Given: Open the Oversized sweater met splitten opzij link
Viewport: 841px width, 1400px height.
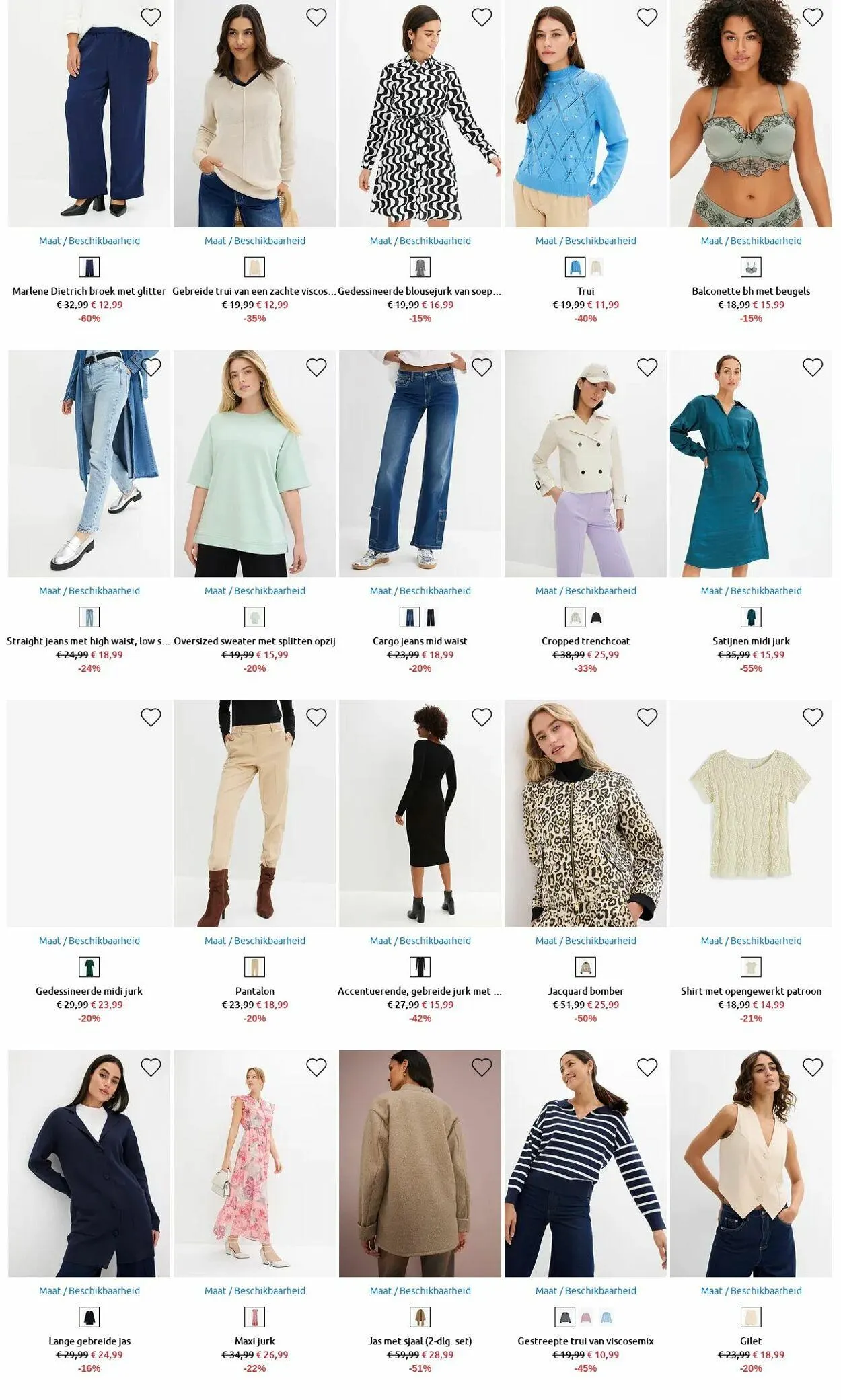Looking at the screenshot, I should [254, 641].
